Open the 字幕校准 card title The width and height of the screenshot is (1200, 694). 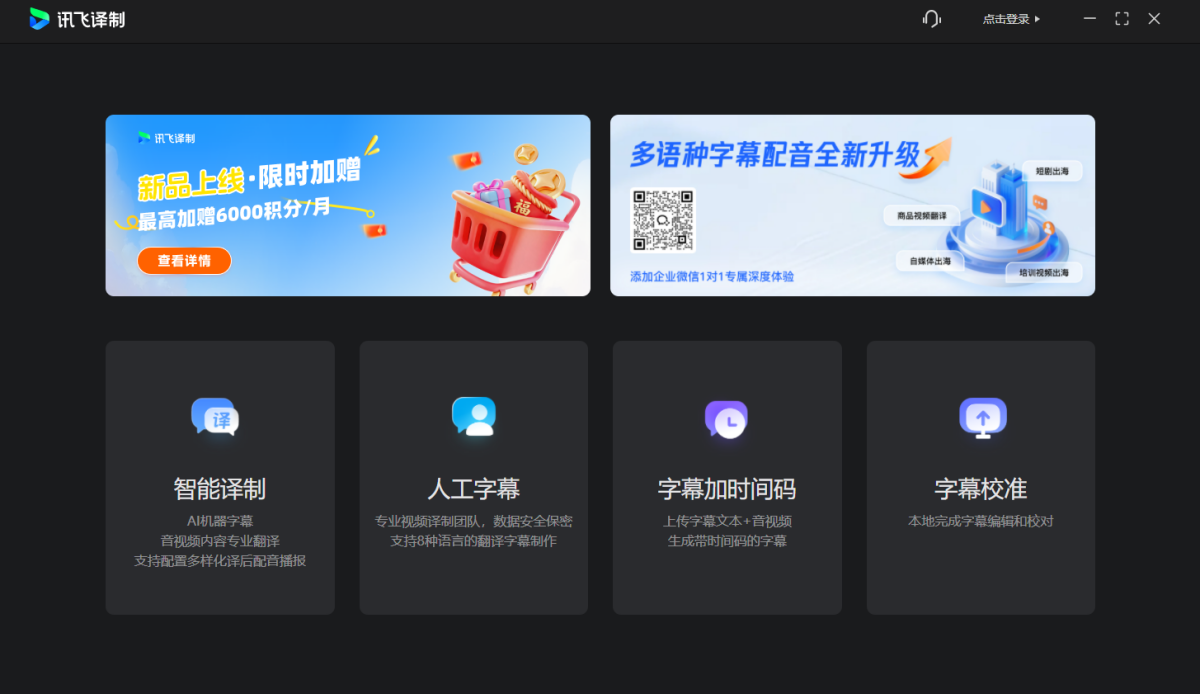point(981,489)
